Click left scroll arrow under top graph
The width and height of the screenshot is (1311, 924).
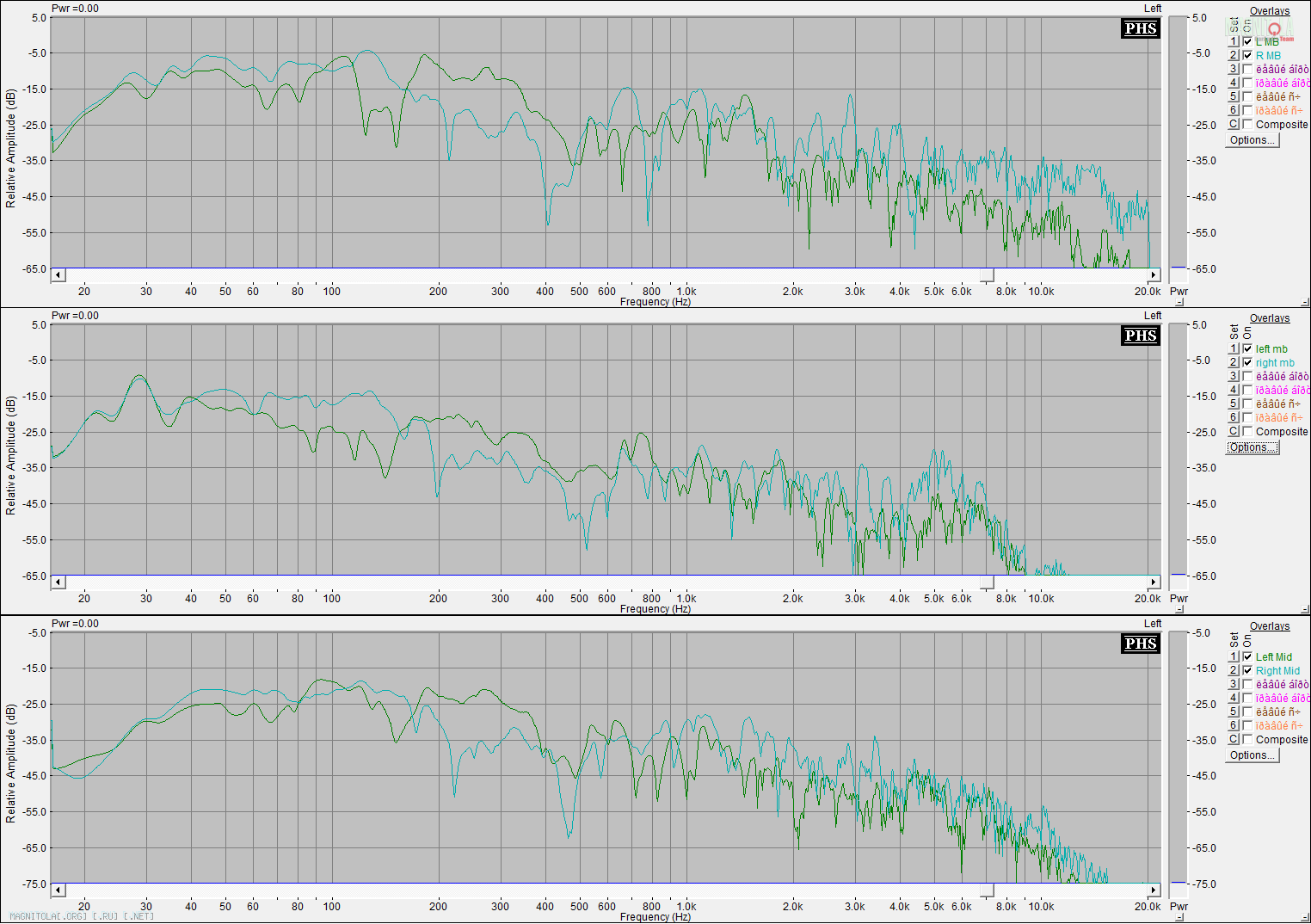coord(58,275)
